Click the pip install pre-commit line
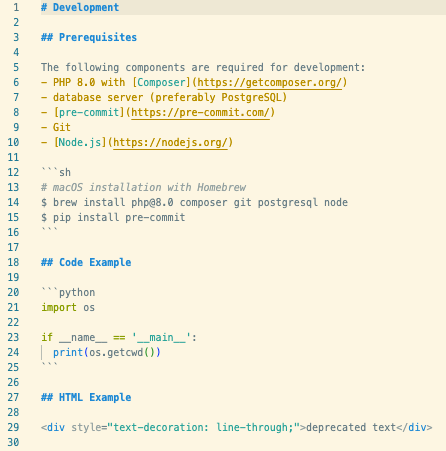Screen dimensions: 446x451 [113, 217]
